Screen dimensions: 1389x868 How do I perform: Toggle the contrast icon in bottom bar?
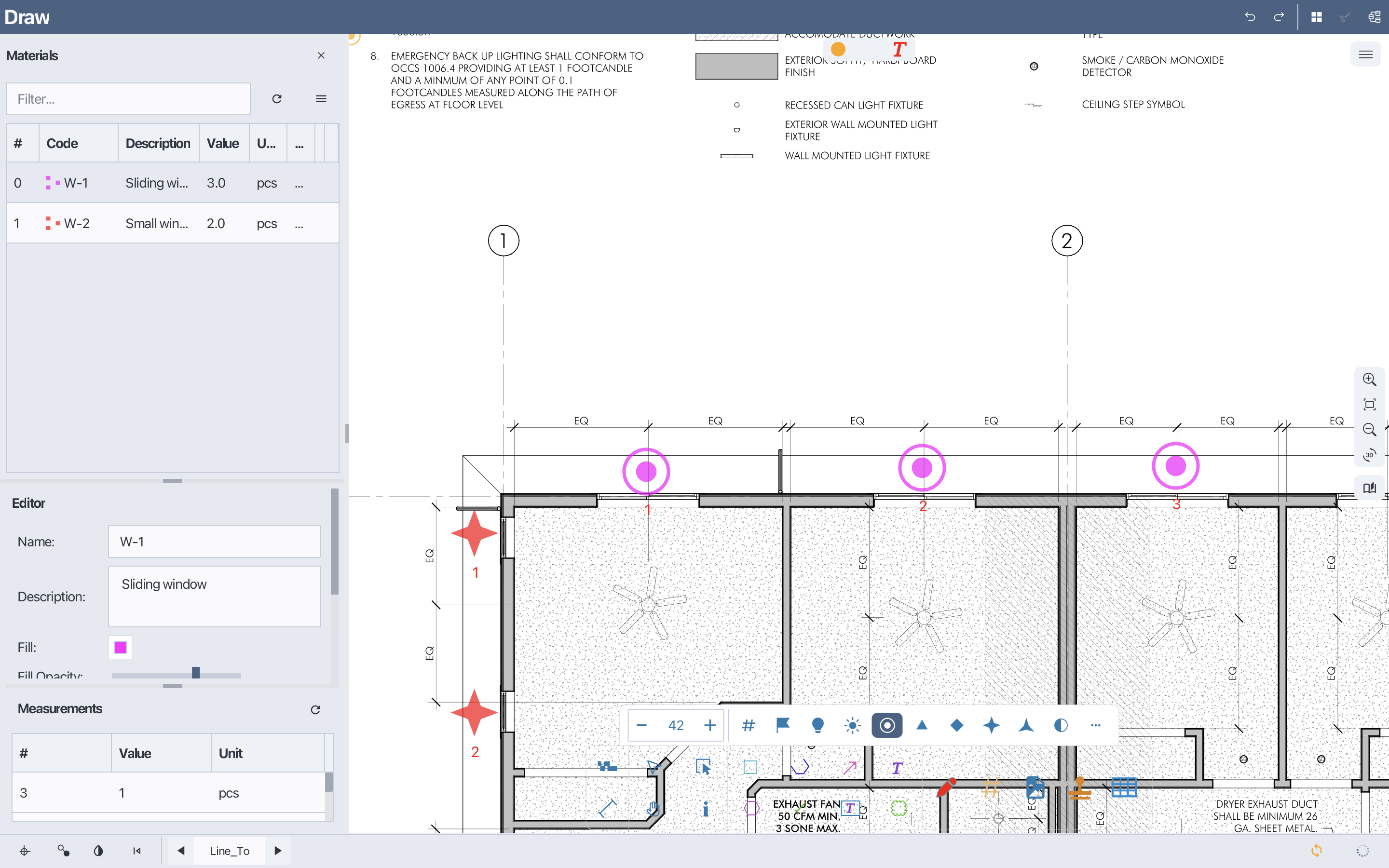pyautogui.click(x=98, y=851)
